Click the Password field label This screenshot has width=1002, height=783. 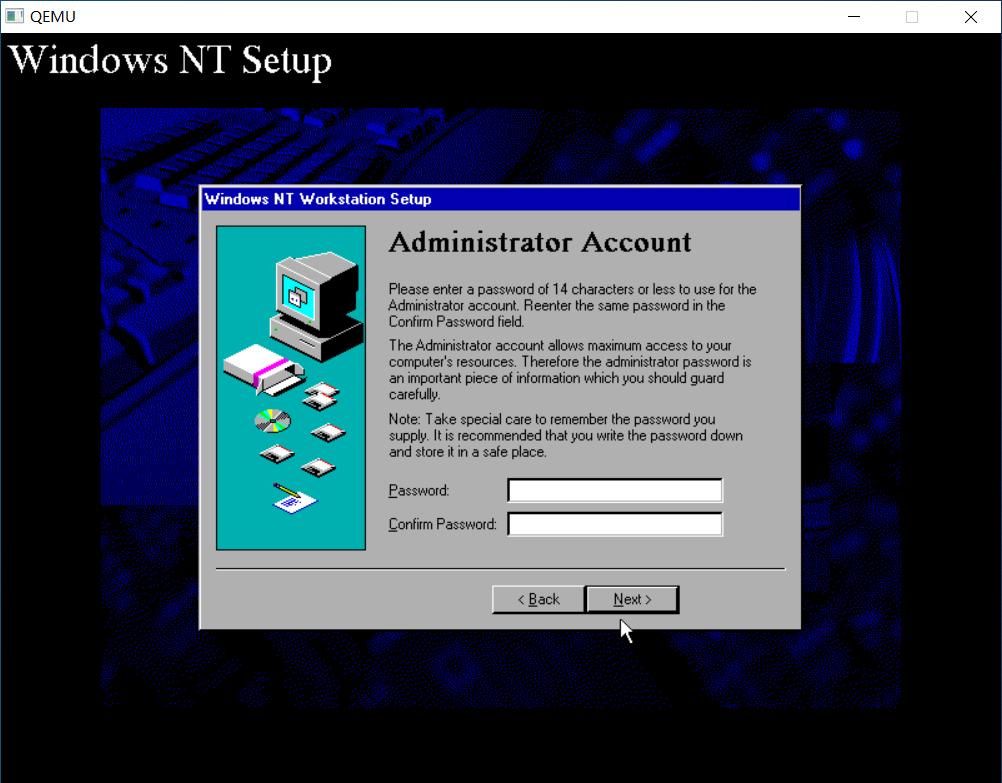tap(418, 491)
